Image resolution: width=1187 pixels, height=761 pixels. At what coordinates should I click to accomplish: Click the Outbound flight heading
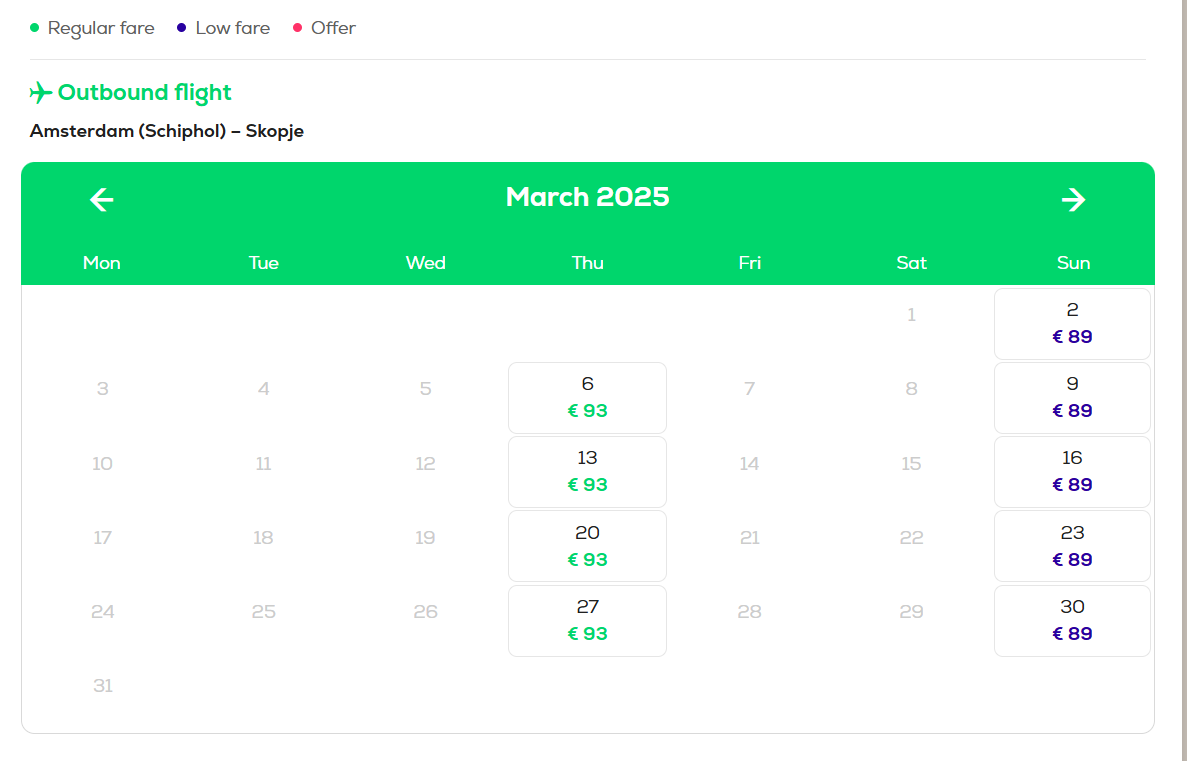144,93
